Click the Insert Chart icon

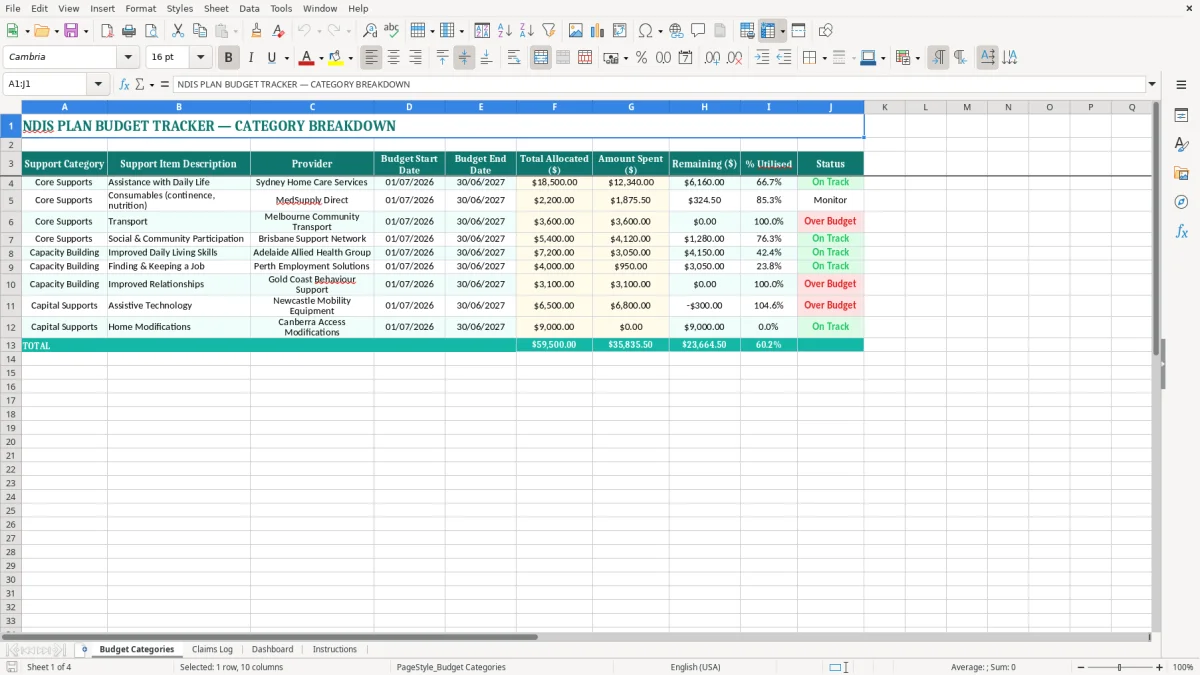[598, 31]
